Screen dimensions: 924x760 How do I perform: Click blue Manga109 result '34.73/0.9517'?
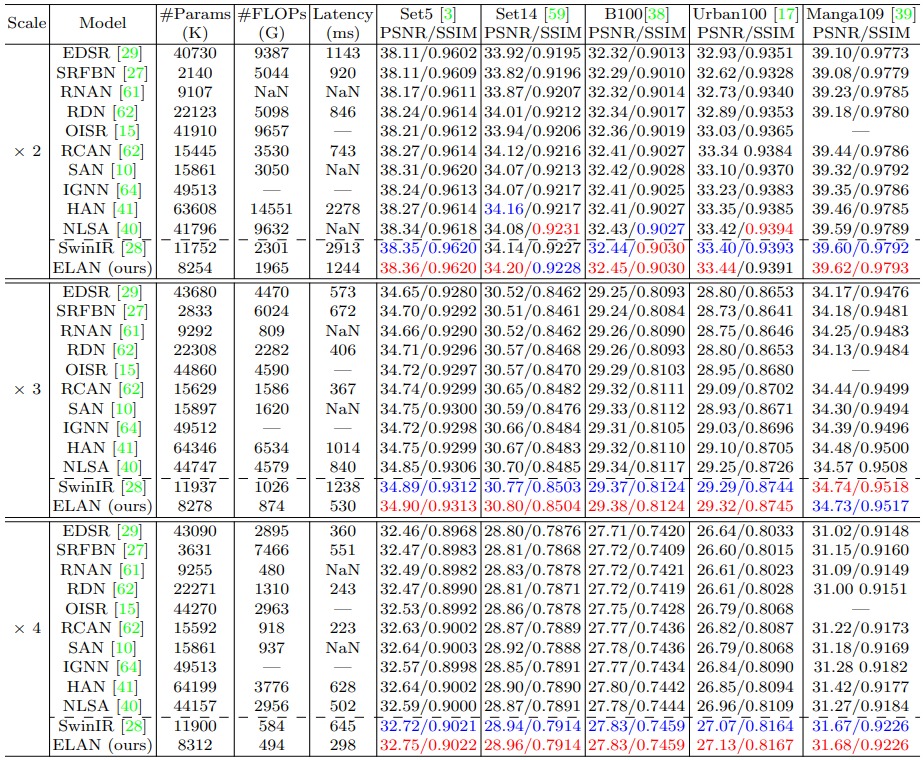[860, 506]
